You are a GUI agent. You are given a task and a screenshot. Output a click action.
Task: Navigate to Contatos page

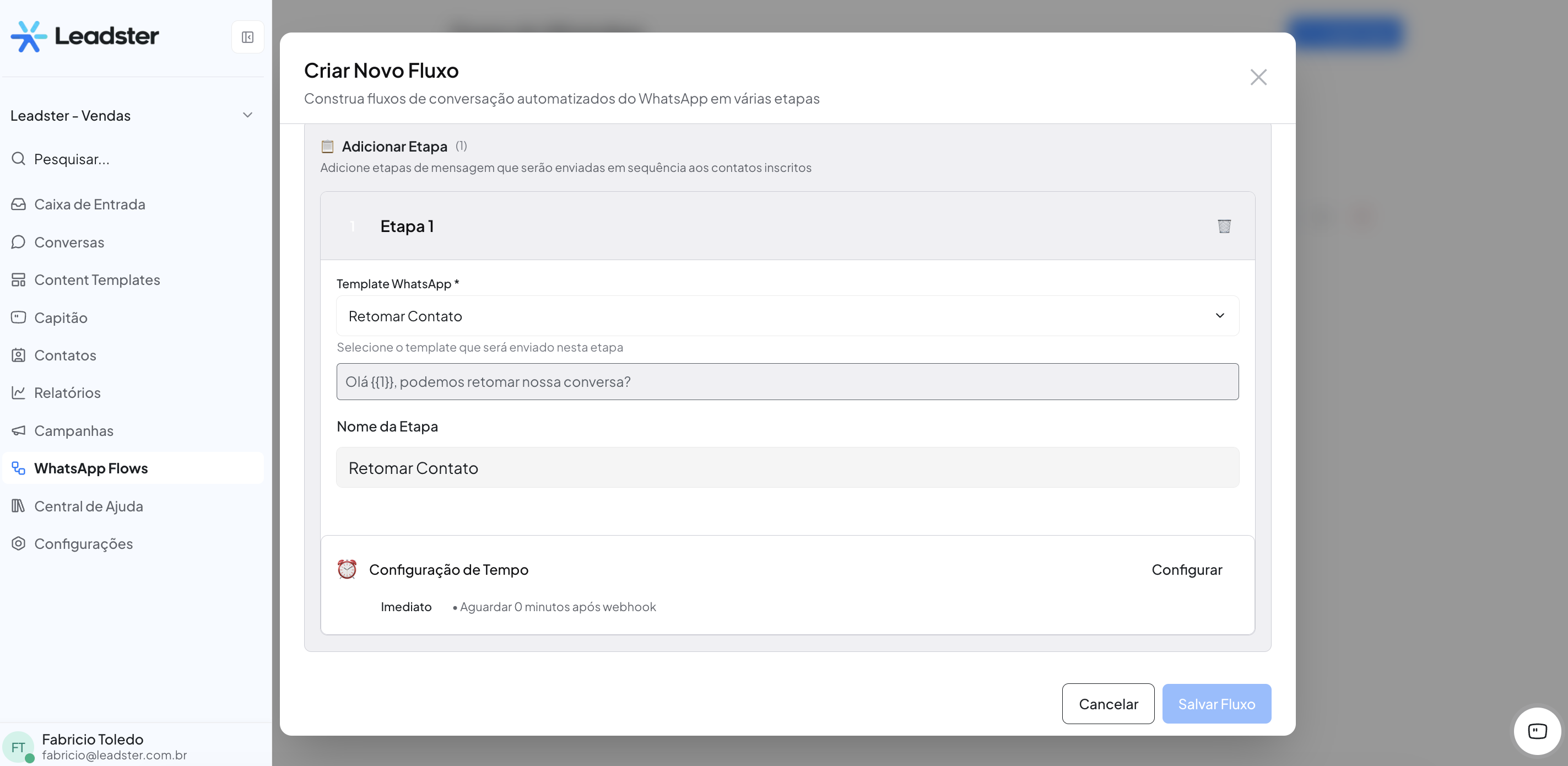click(64, 355)
